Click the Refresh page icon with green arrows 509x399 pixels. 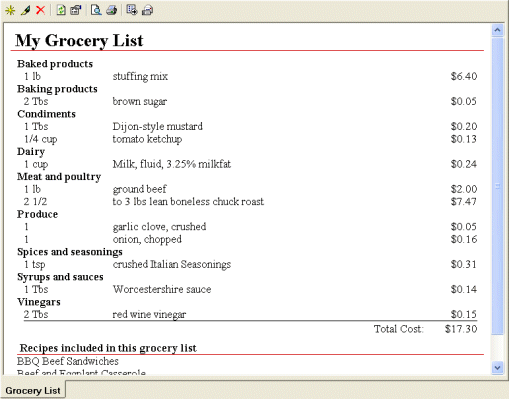[x=61, y=10]
